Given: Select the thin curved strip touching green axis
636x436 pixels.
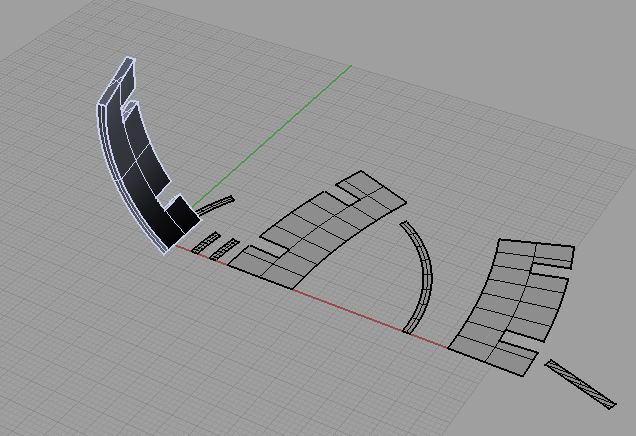Looking at the screenshot, I should click(215, 205).
